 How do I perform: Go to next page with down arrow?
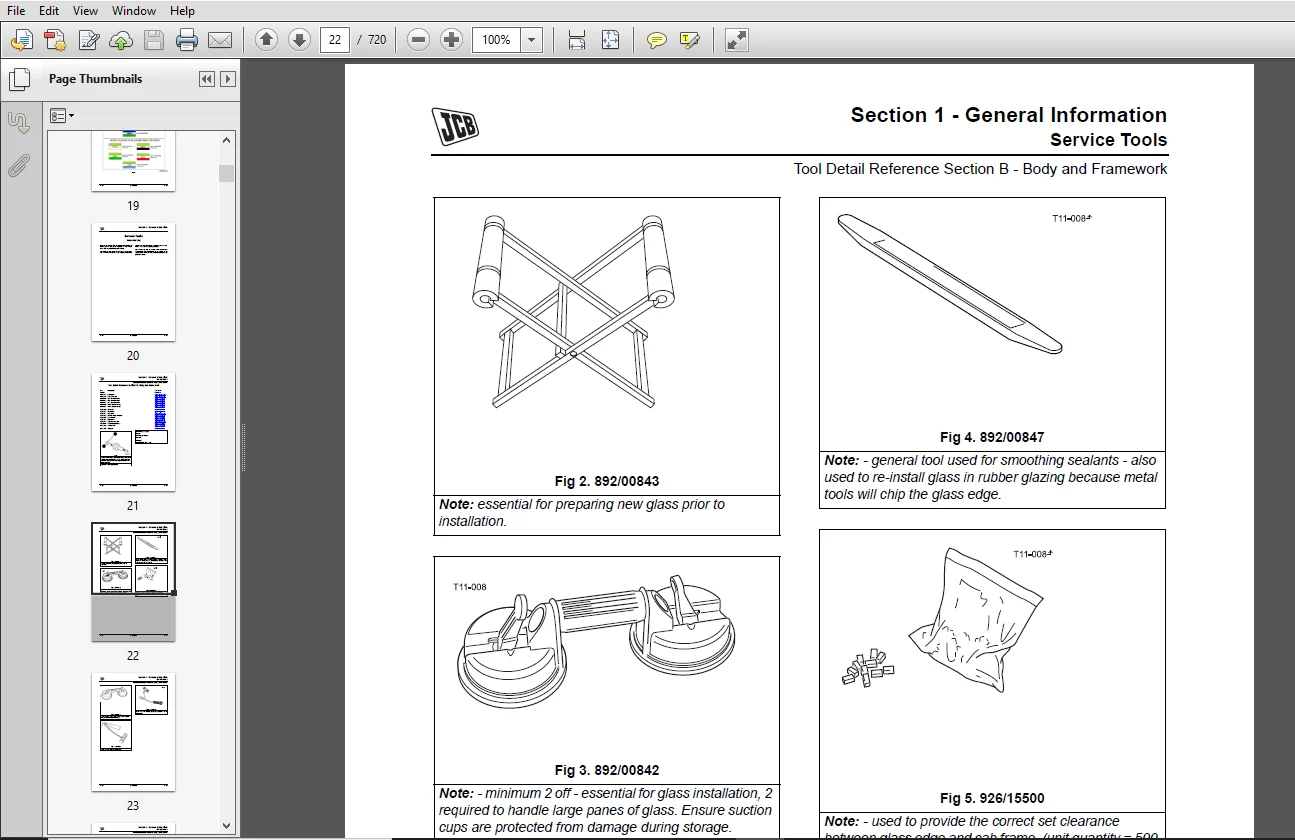(299, 40)
